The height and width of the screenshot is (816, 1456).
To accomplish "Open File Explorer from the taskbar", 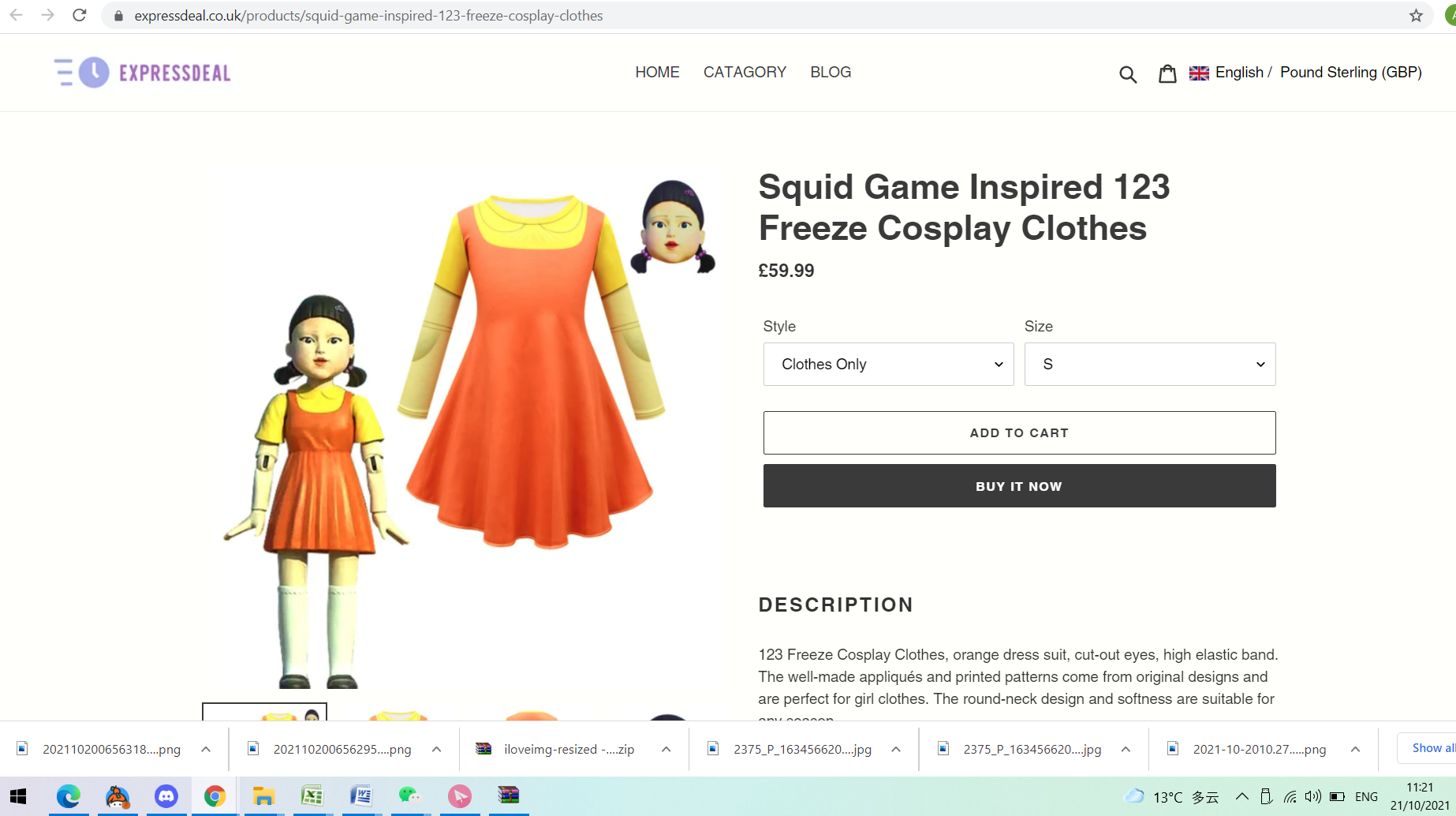I will click(x=263, y=796).
